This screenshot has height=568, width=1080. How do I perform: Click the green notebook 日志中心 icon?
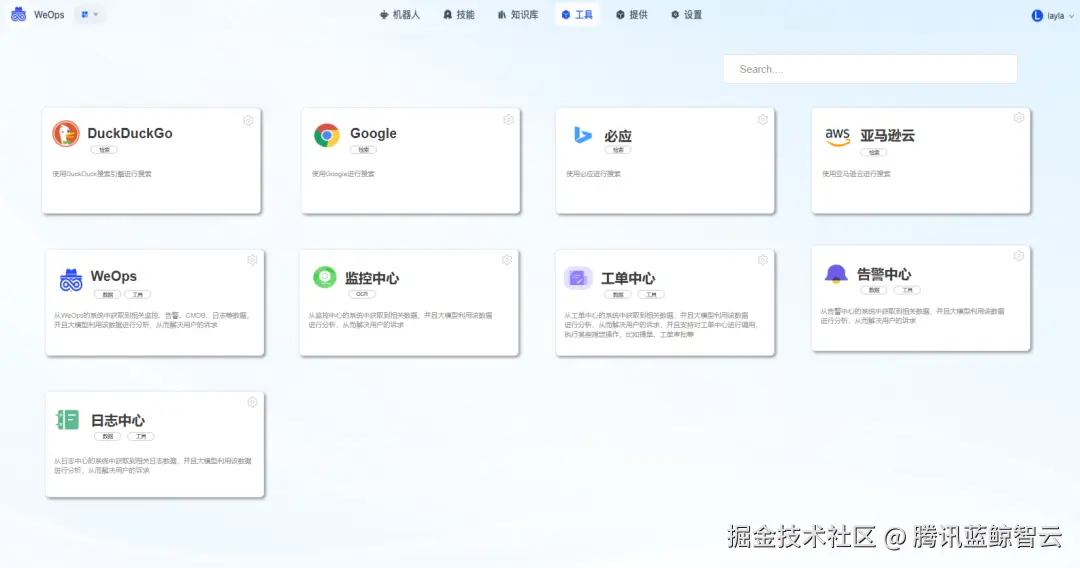[68, 419]
